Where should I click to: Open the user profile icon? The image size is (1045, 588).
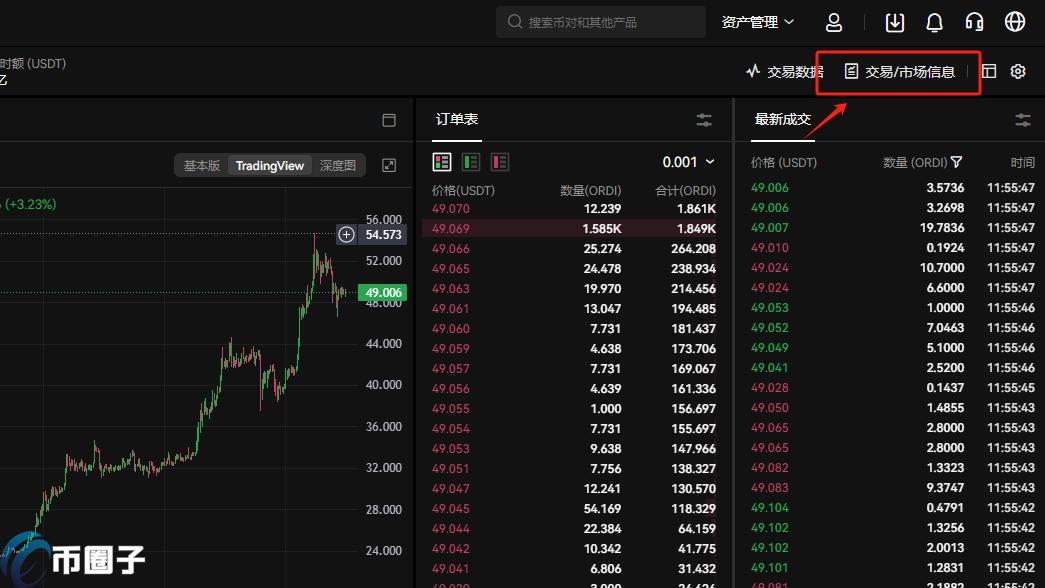click(834, 22)
